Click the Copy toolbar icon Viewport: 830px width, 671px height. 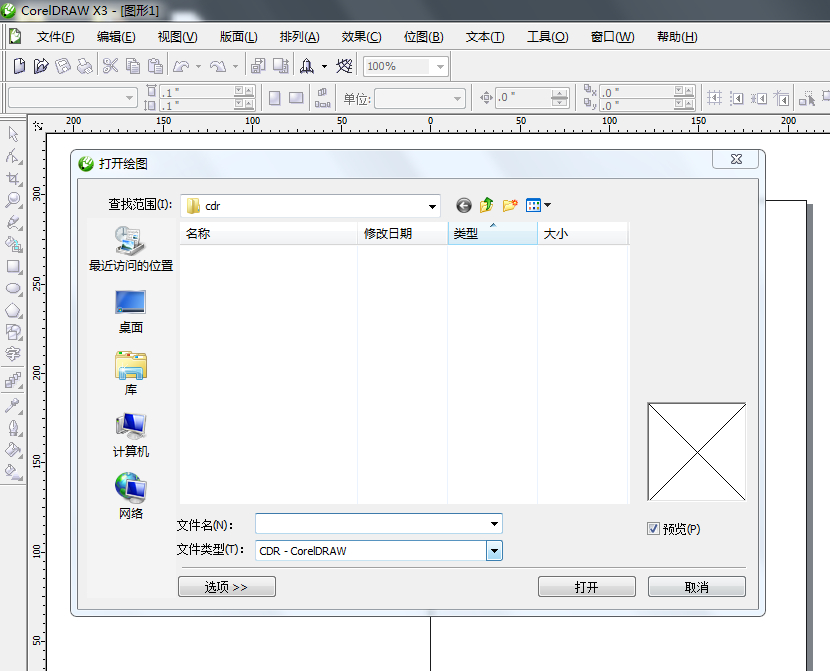pyautogui.click(x=133, y=66)
